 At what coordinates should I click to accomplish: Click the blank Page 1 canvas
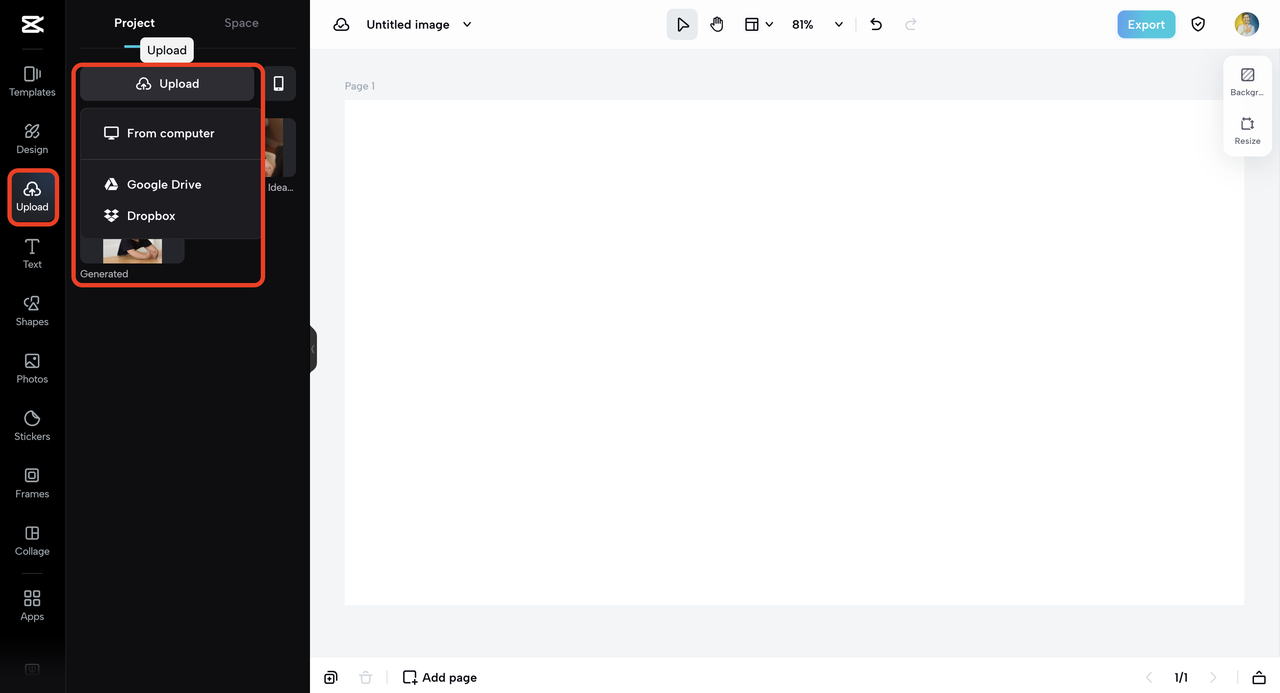point(794,352)
